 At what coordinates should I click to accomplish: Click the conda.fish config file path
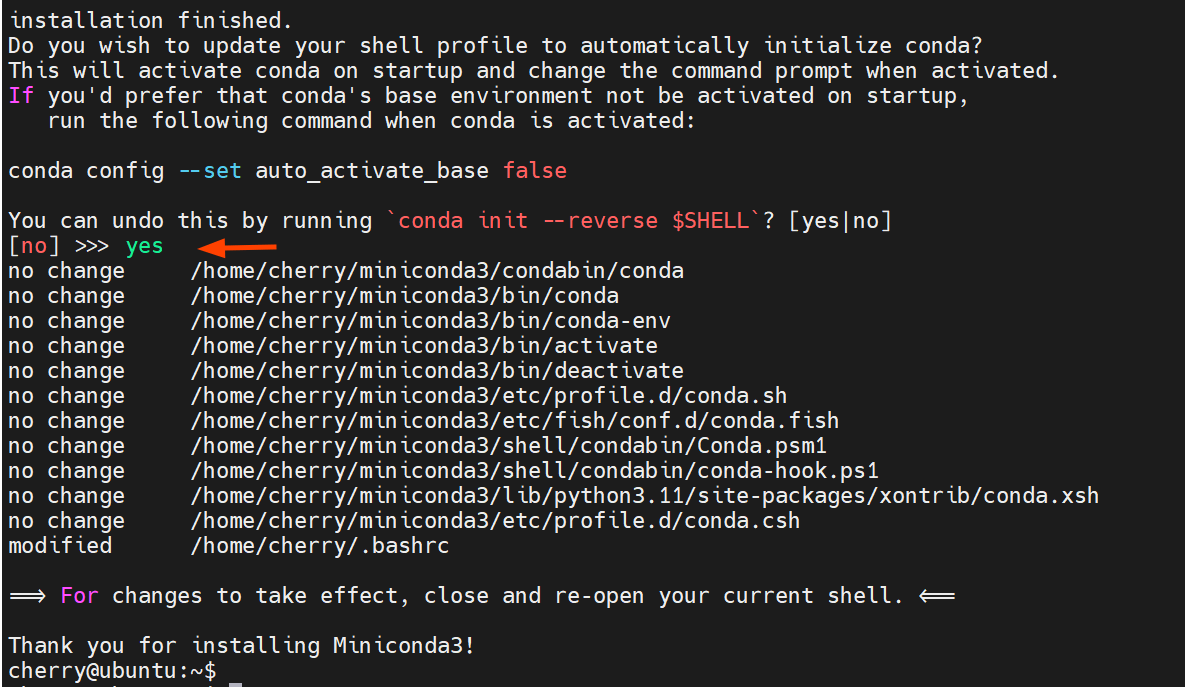[x=514, y=421]
